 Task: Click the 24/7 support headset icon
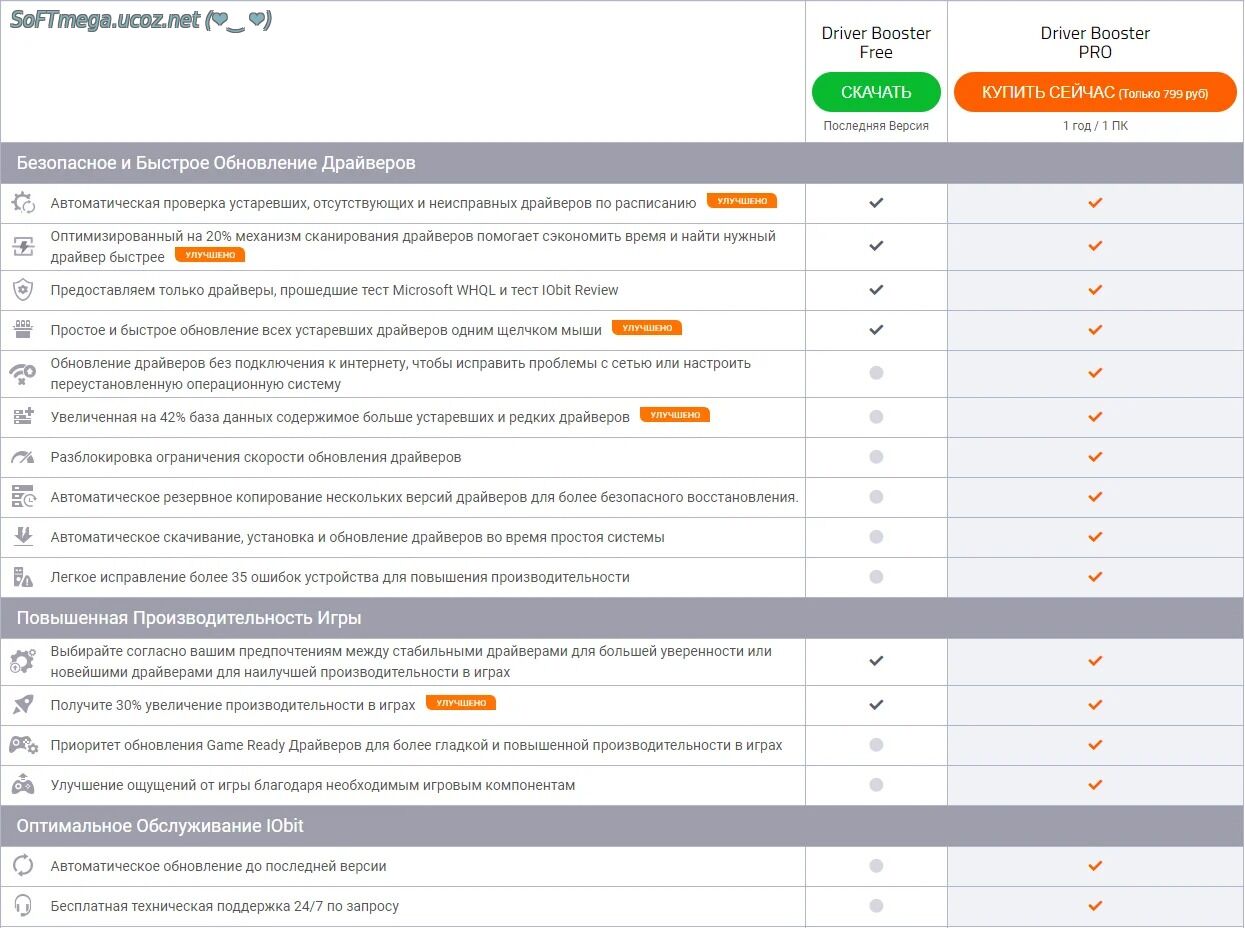pos(23,906)
